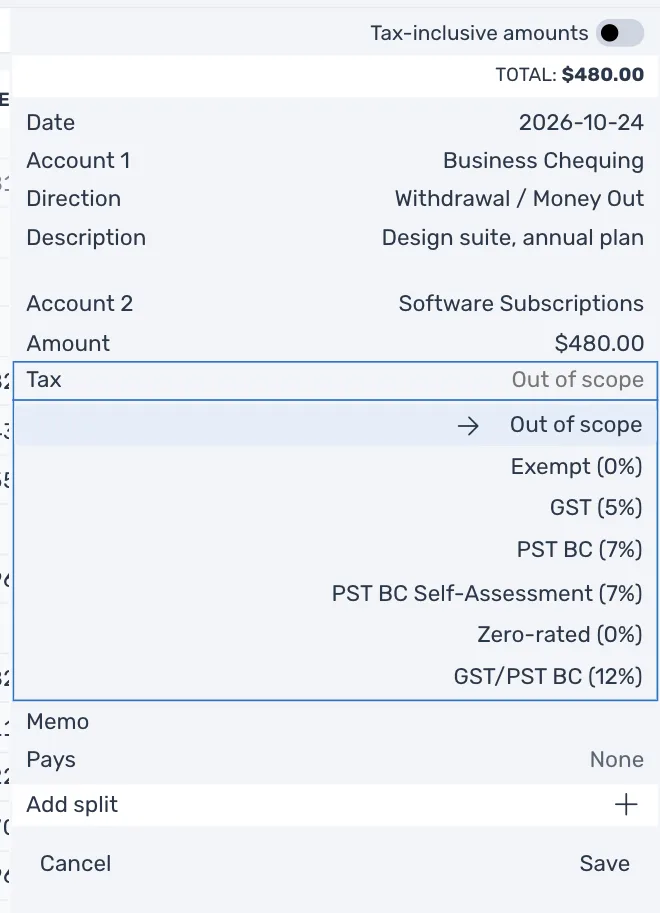660x913 pixels.
Task: Click the plus icon beside Add split
Action: [x=626, y=805]
